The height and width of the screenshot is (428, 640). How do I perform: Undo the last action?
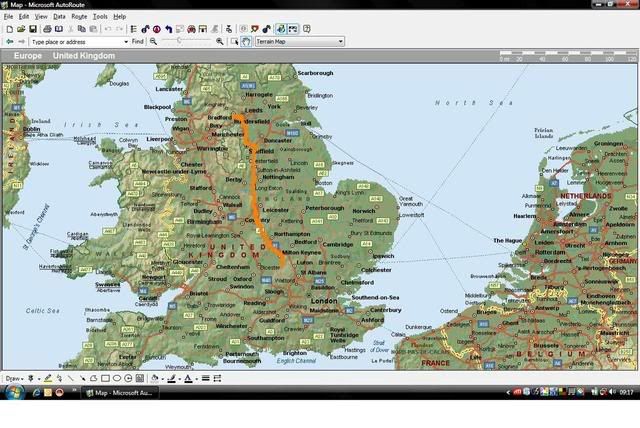108,29
